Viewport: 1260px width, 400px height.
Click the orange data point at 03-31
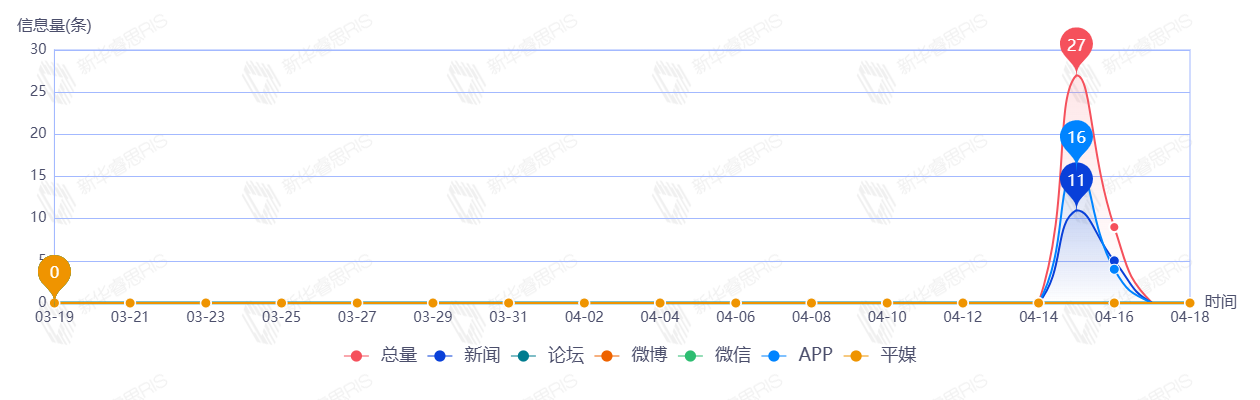pyautogui.click(x=508, y=303)
